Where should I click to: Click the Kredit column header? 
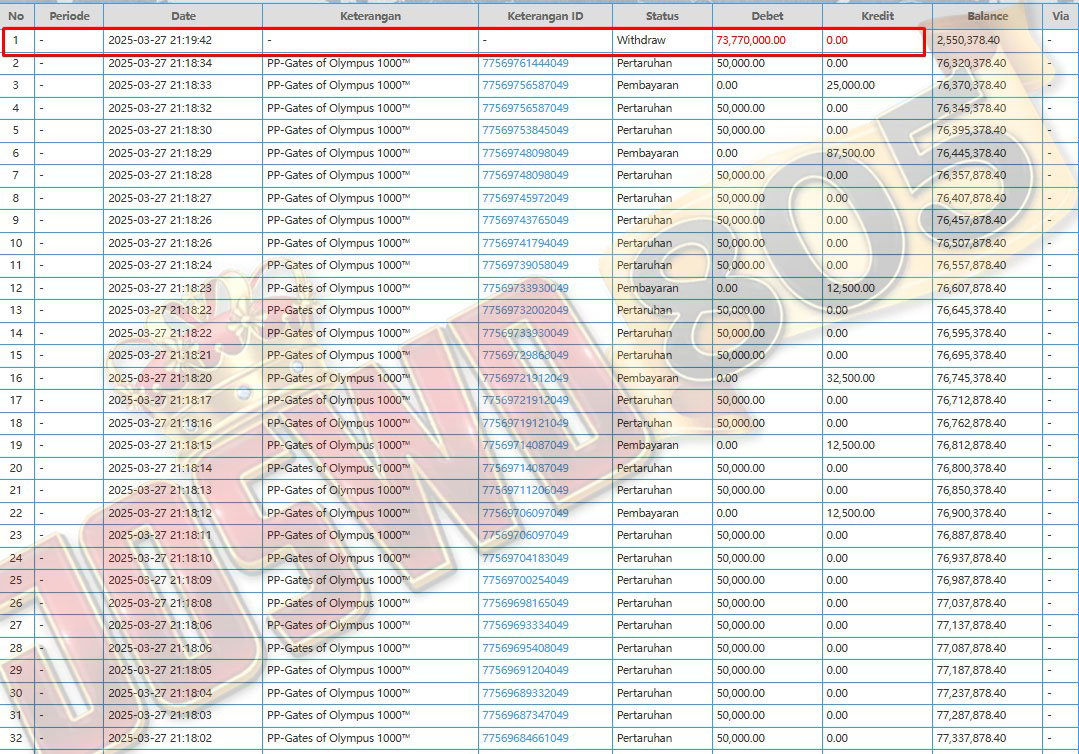[x=877, y=16]
